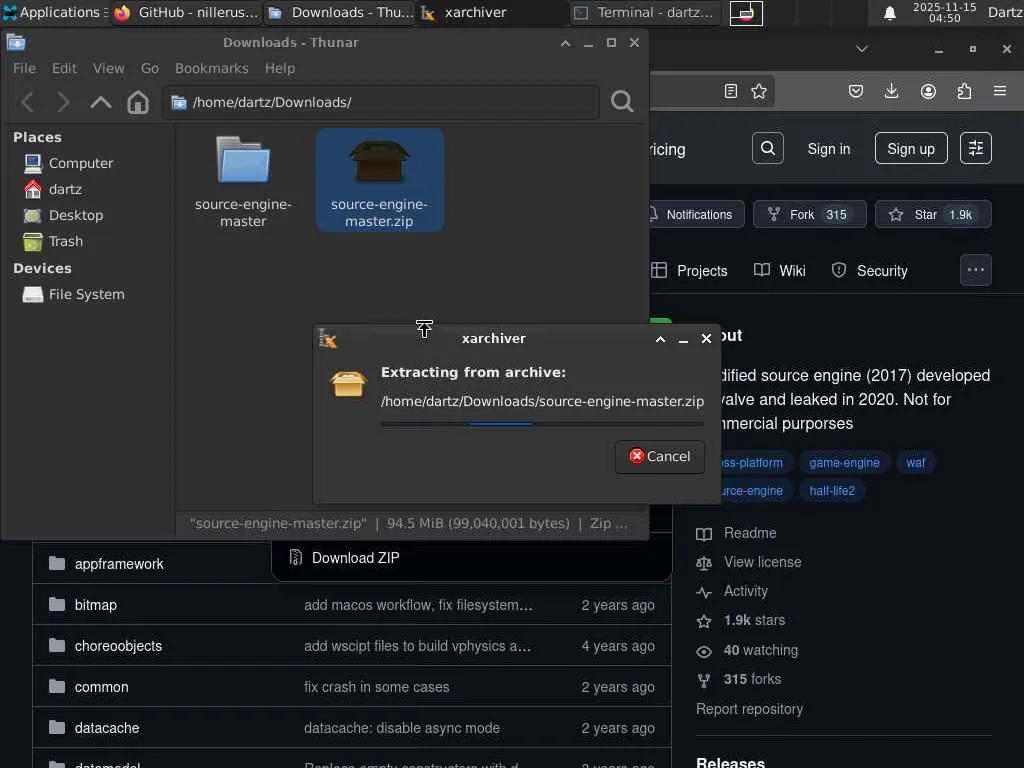Viewport: 1024px width, 768px height.
Task: Select the source-engine-master folder icon
Action: [x=243, y=160]
